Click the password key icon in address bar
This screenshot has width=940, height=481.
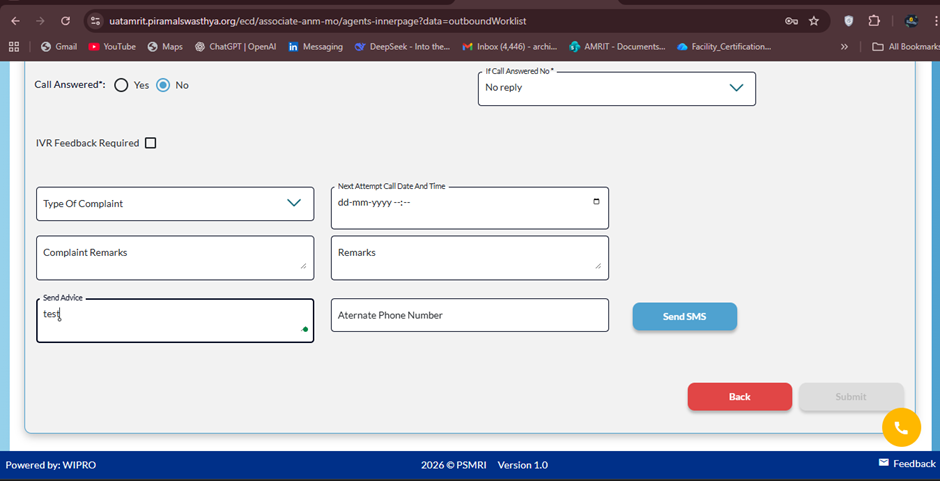(x=791, y=20)
